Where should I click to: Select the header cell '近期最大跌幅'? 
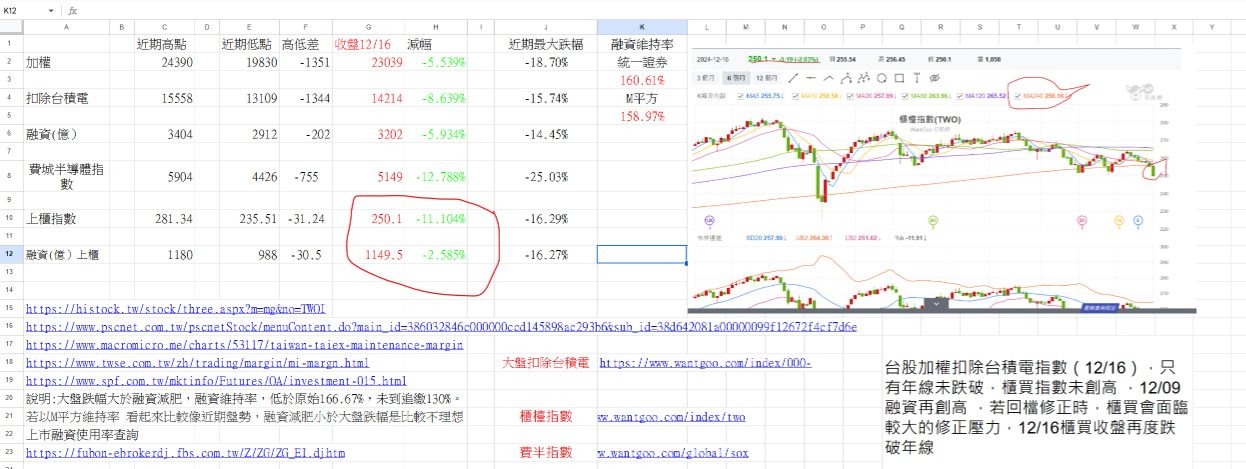pos(546,44)
